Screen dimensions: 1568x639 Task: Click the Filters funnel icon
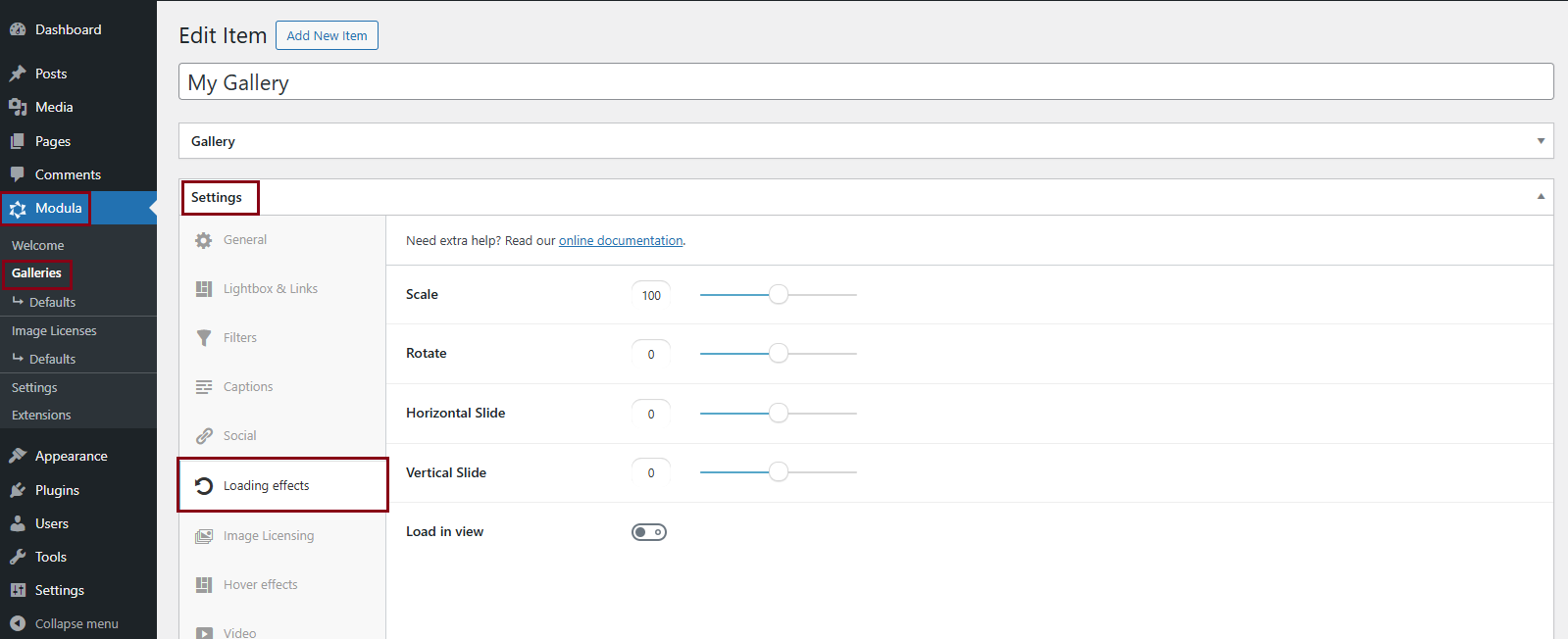[204, 338]
